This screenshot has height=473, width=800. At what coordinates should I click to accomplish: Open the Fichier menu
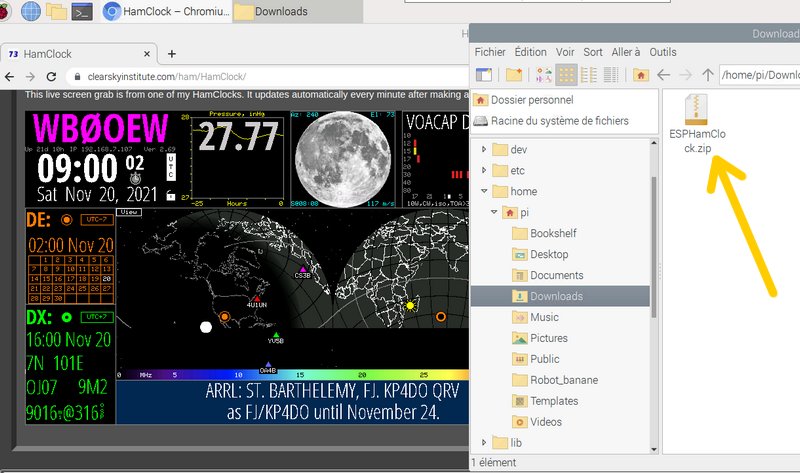click(490, 52)
